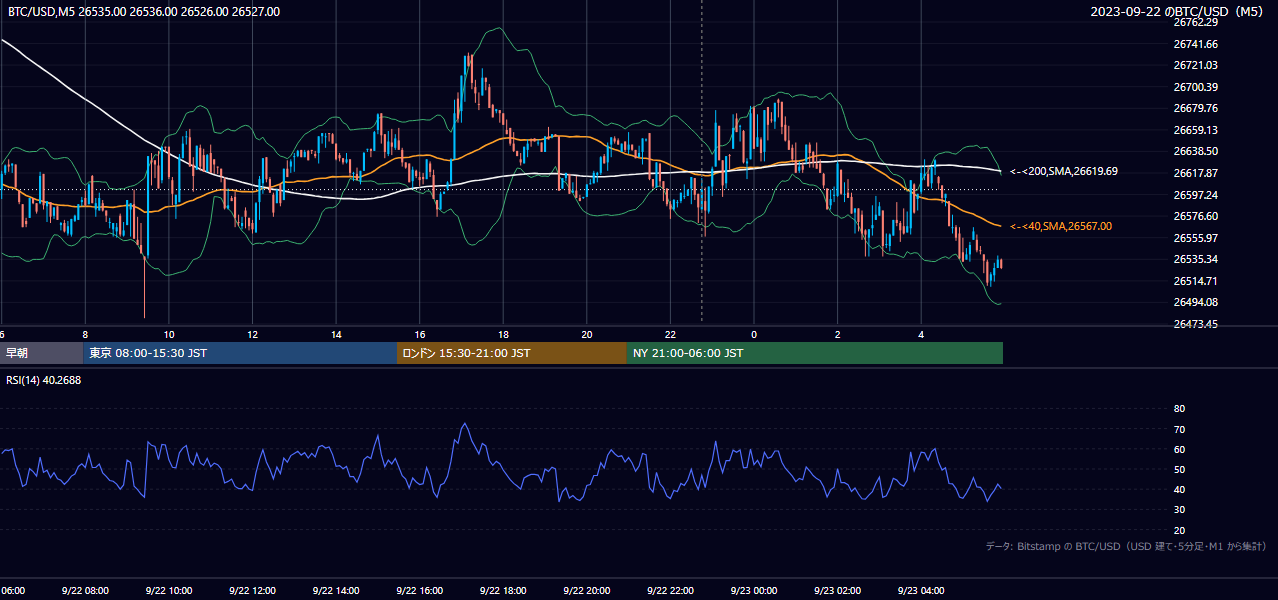
Task: Click price axis value 26617.87
Action: 1195,173
